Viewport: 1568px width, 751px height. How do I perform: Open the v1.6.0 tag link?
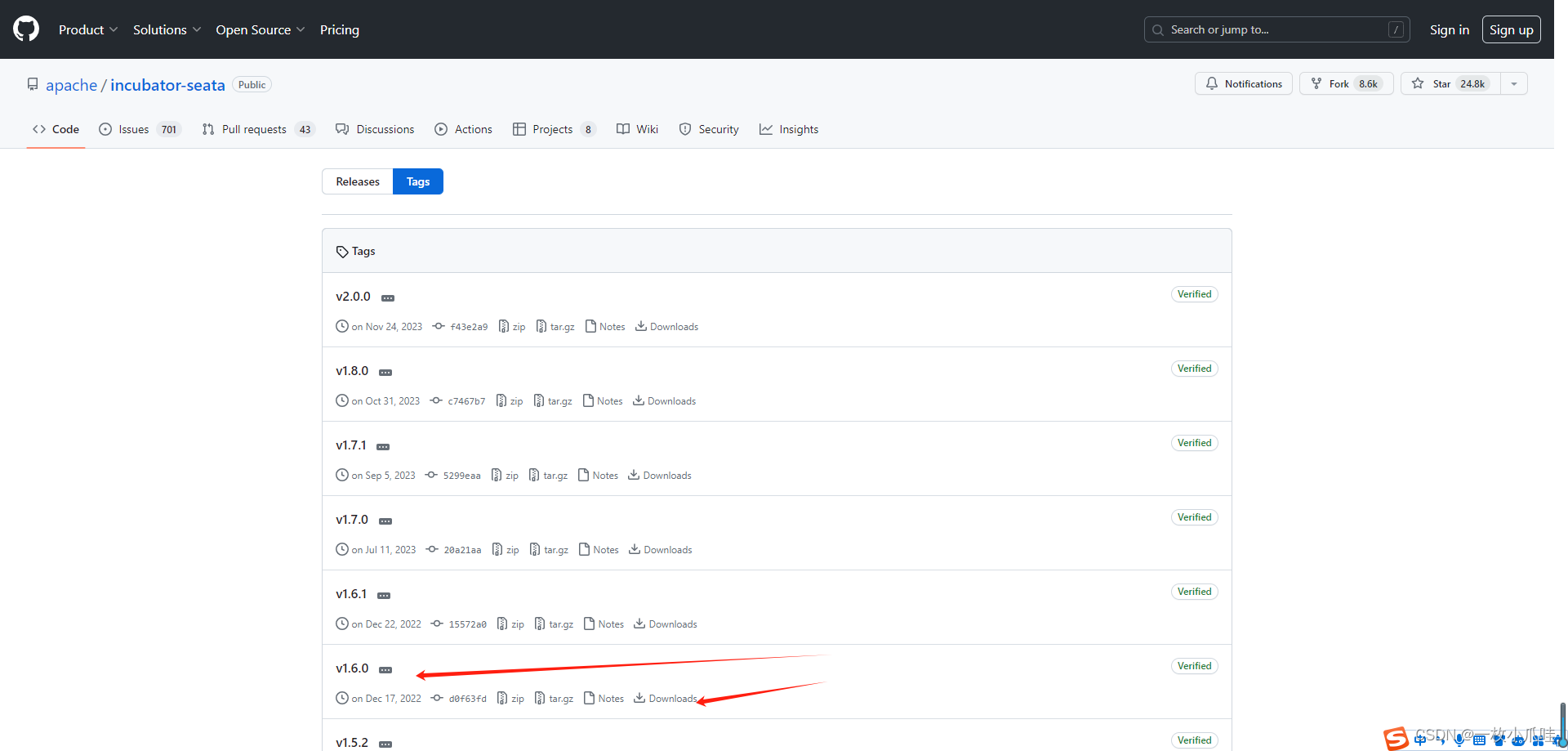click(x=352, y=668)
